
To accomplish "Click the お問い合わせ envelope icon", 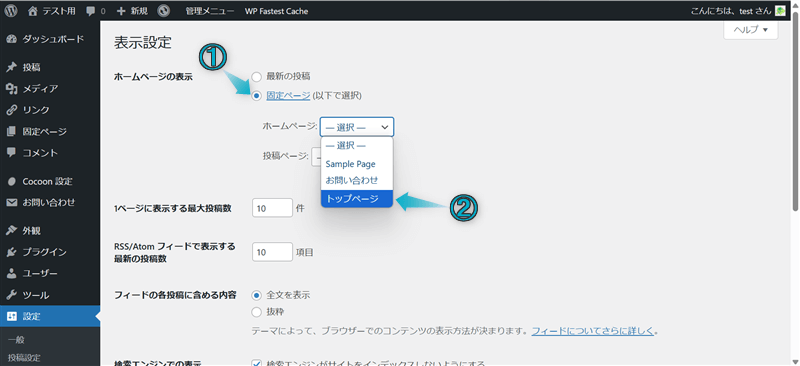I will [x=12, y=203].
